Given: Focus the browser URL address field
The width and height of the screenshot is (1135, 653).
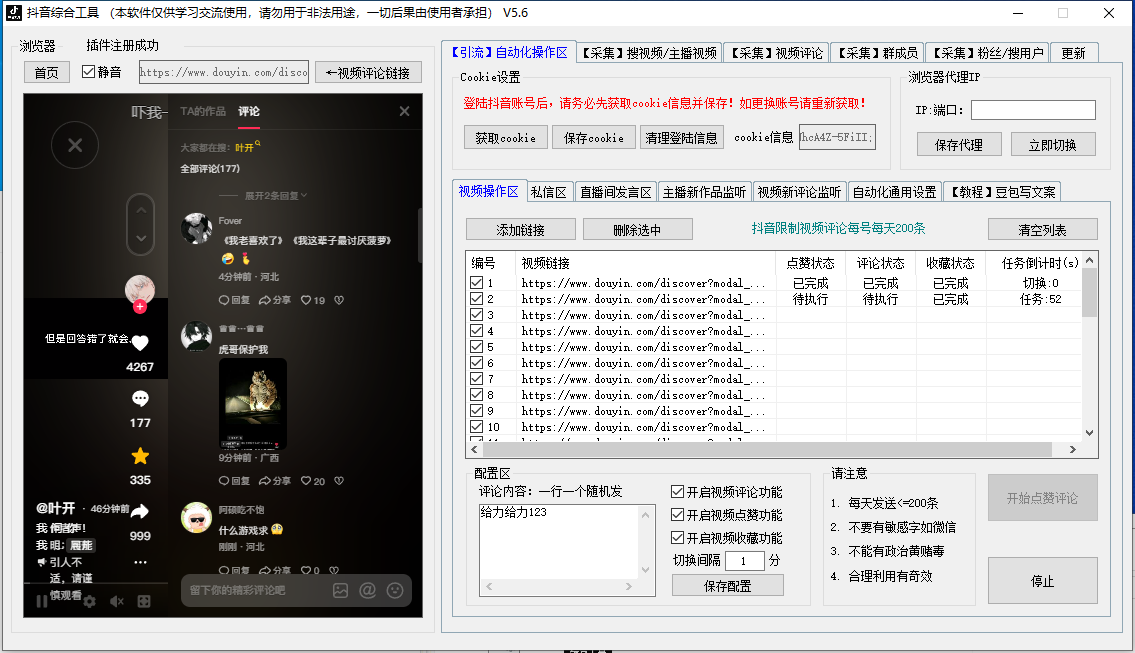Looking at the screenshot, I should [x=224, y=72].
